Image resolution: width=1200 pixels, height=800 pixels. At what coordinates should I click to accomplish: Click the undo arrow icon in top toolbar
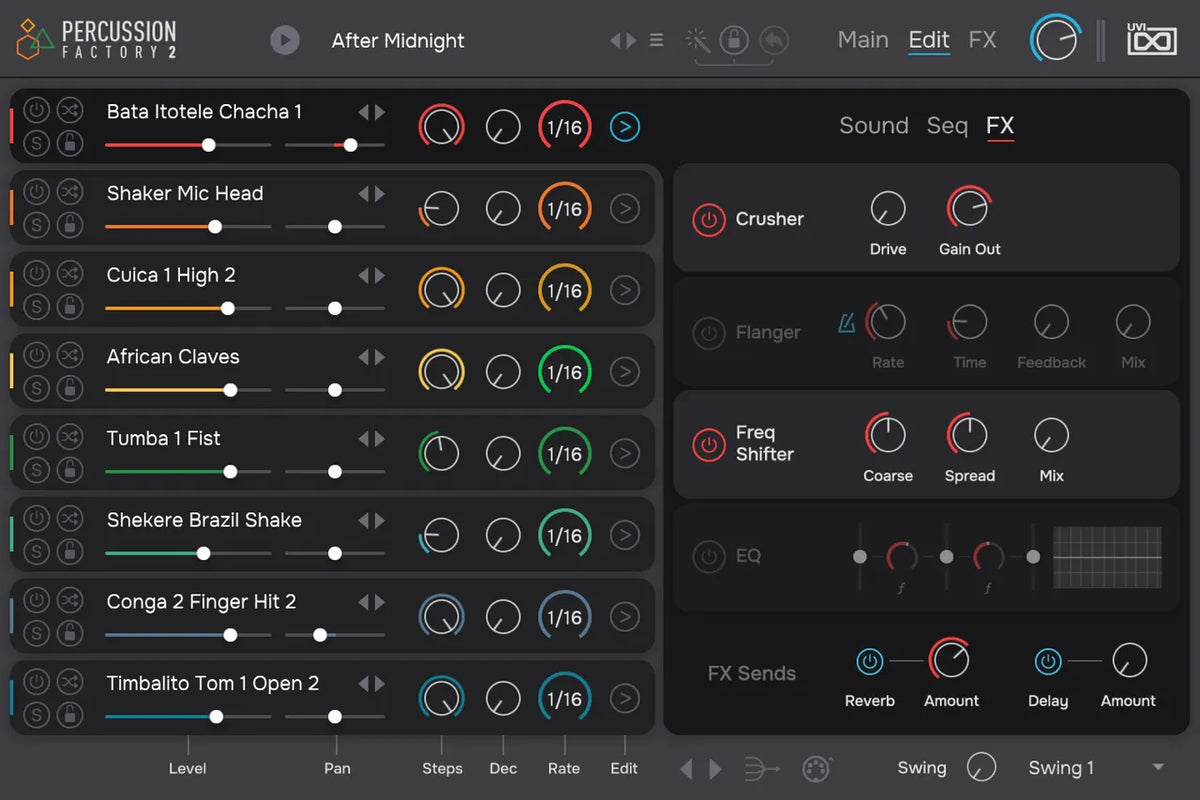773,40
